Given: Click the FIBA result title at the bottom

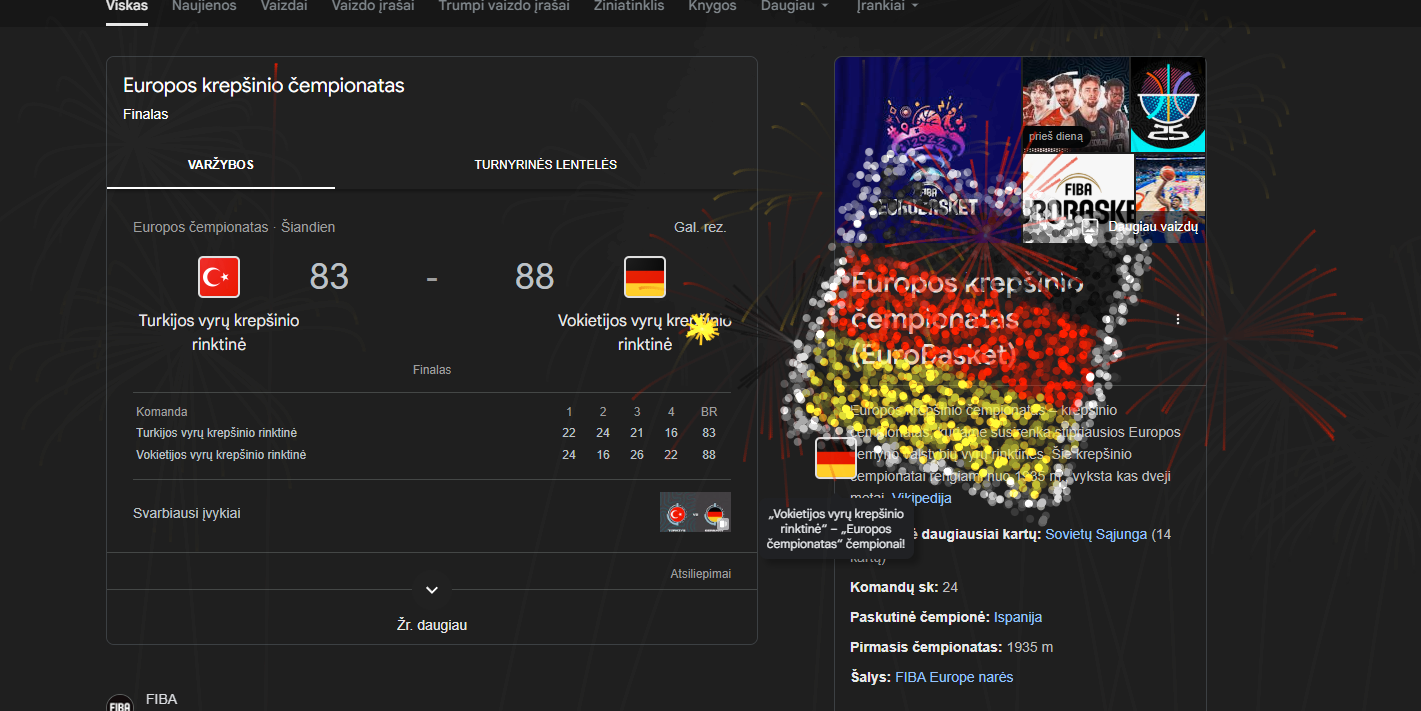Looking at the screenshot, I should point(161,699).
